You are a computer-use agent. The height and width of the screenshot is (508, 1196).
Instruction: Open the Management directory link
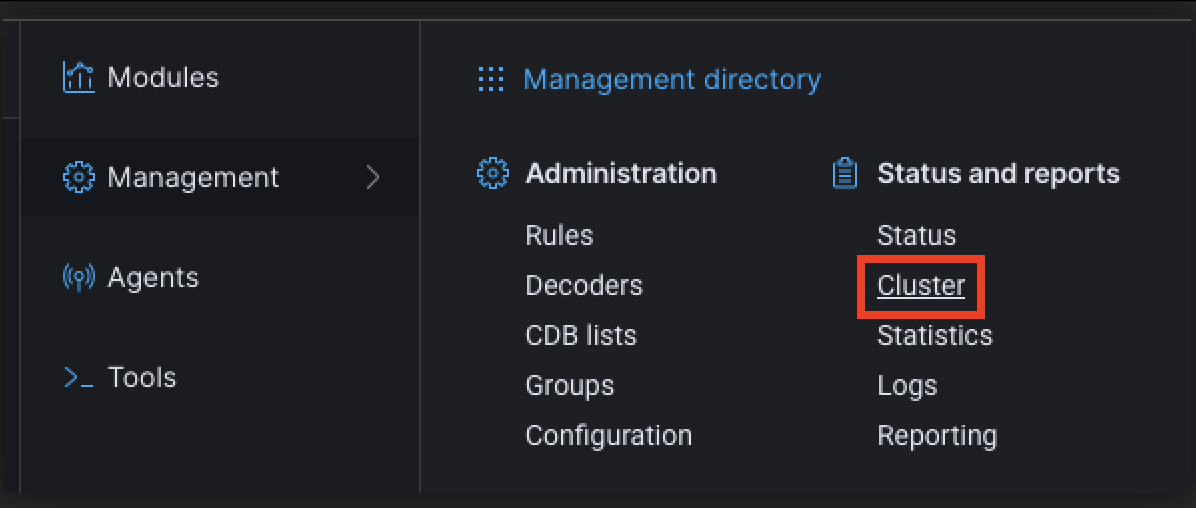tap(672, 79)
